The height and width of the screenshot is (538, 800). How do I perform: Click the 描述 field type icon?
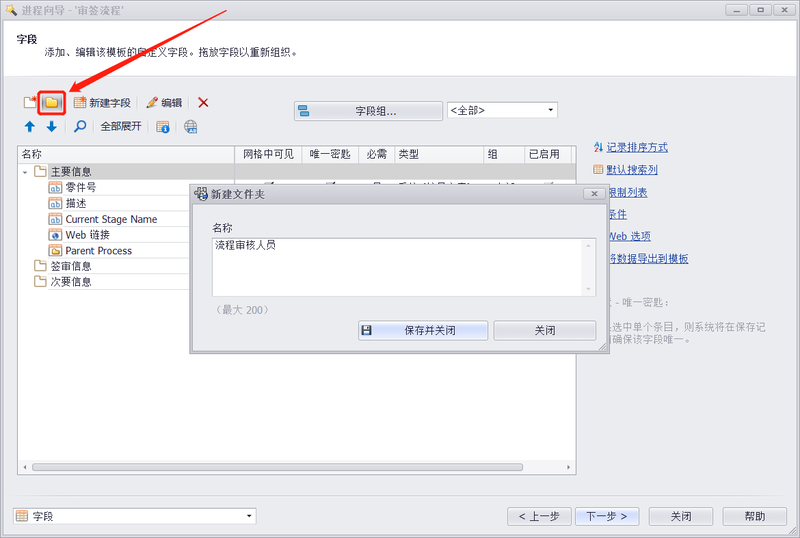(x=55, y=203)
